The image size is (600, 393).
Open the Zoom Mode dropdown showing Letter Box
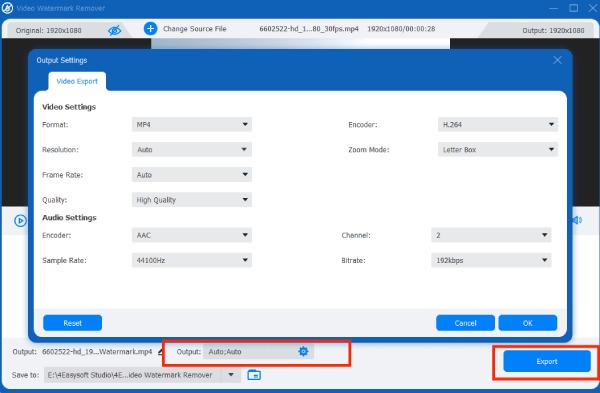click(497, 150)
